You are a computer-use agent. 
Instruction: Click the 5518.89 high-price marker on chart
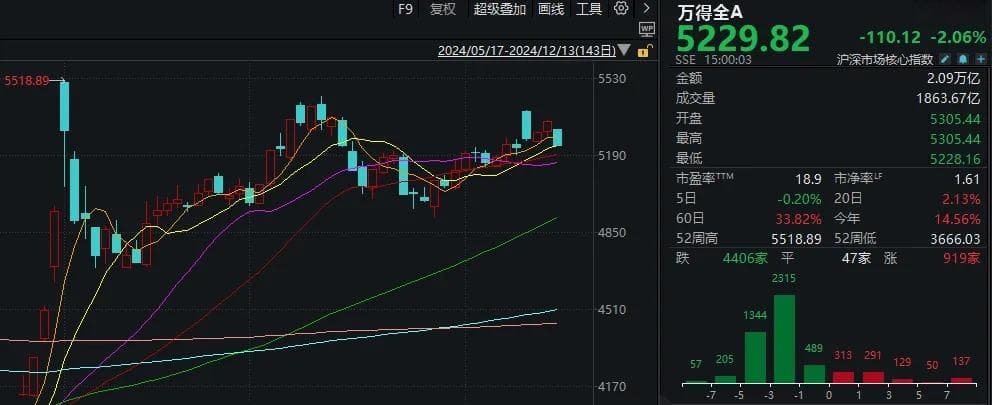(27, 81)
